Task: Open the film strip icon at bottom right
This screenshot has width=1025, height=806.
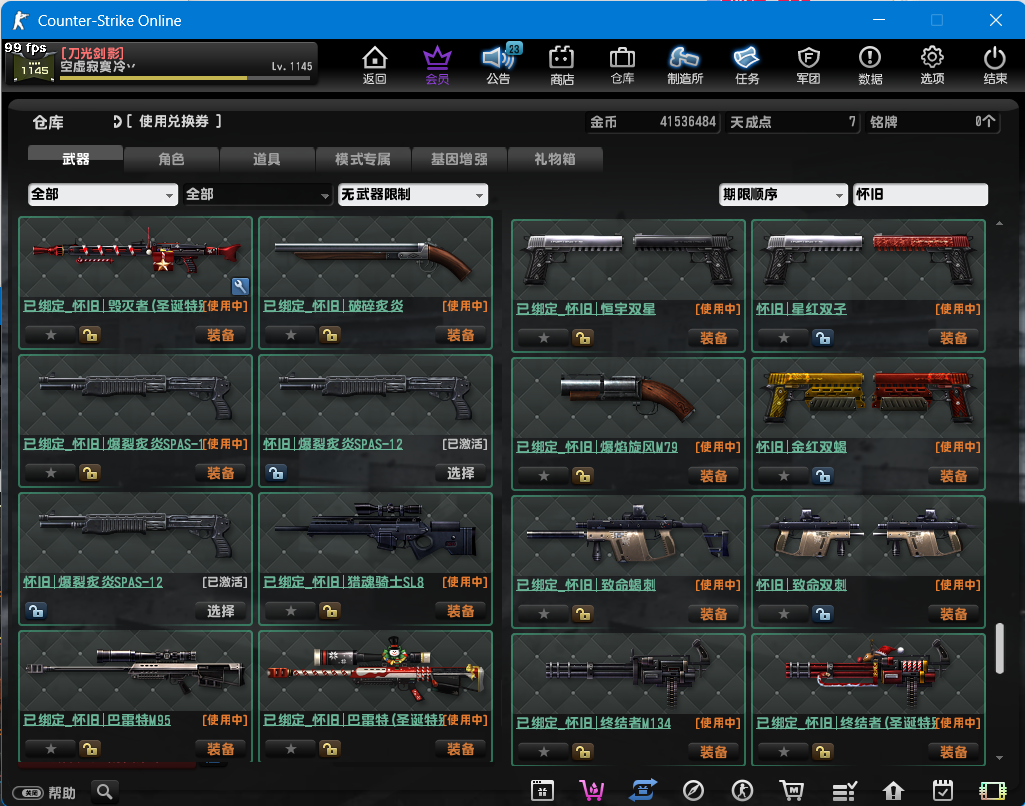Action: coord(992,791)
